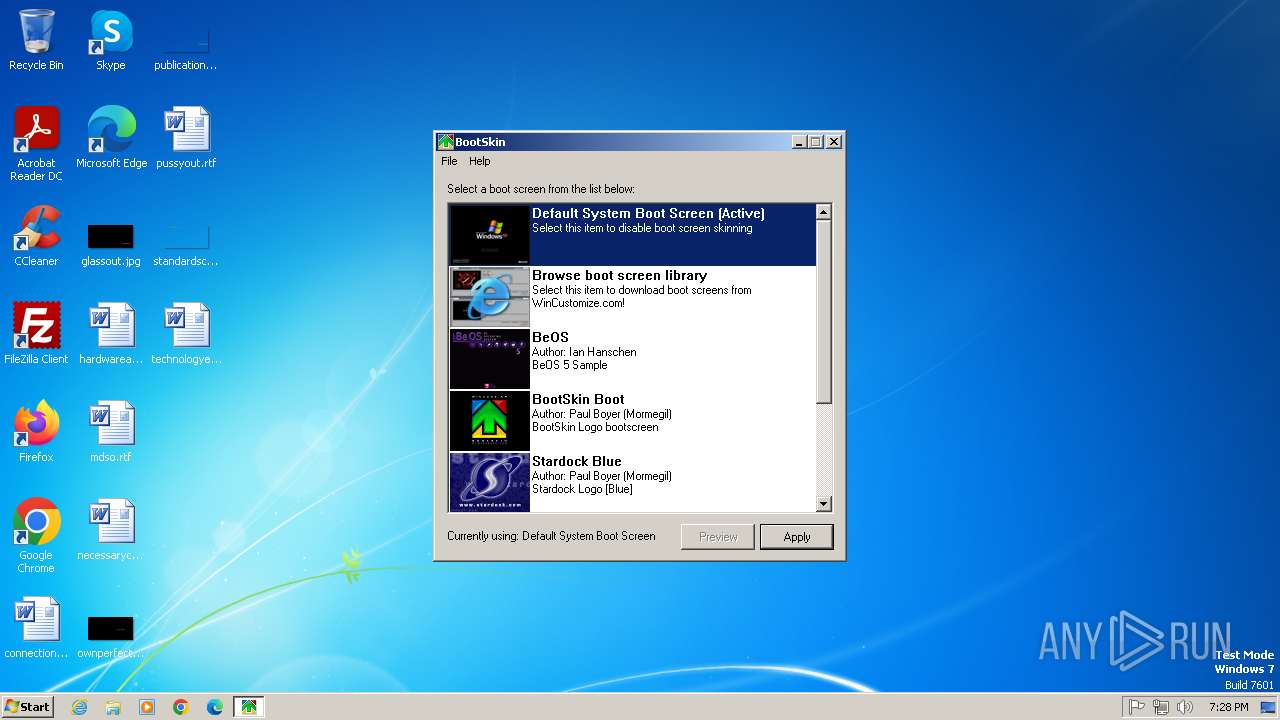Click the Apply button

[796, 537]
